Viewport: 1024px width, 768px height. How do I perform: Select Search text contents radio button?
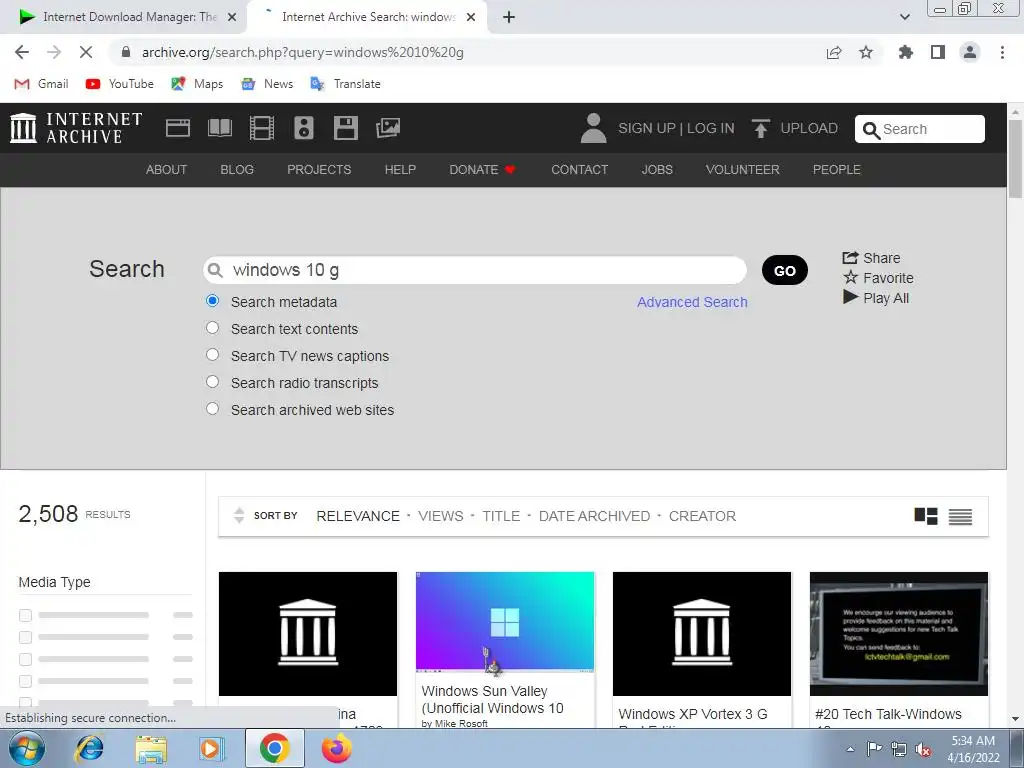pyautogui.click(x=212, y=327)
